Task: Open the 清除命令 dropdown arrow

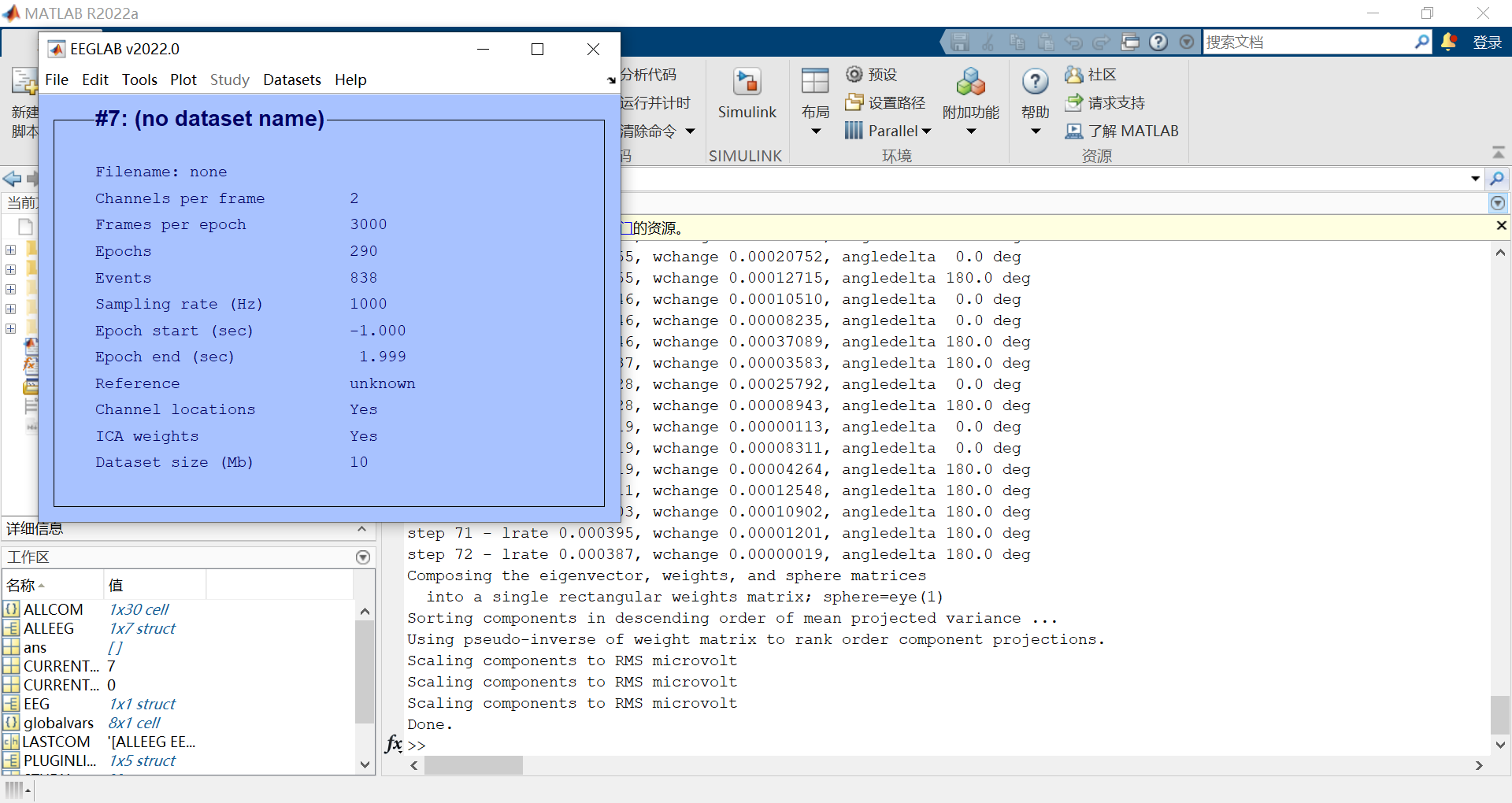Action: coord(690,131)
